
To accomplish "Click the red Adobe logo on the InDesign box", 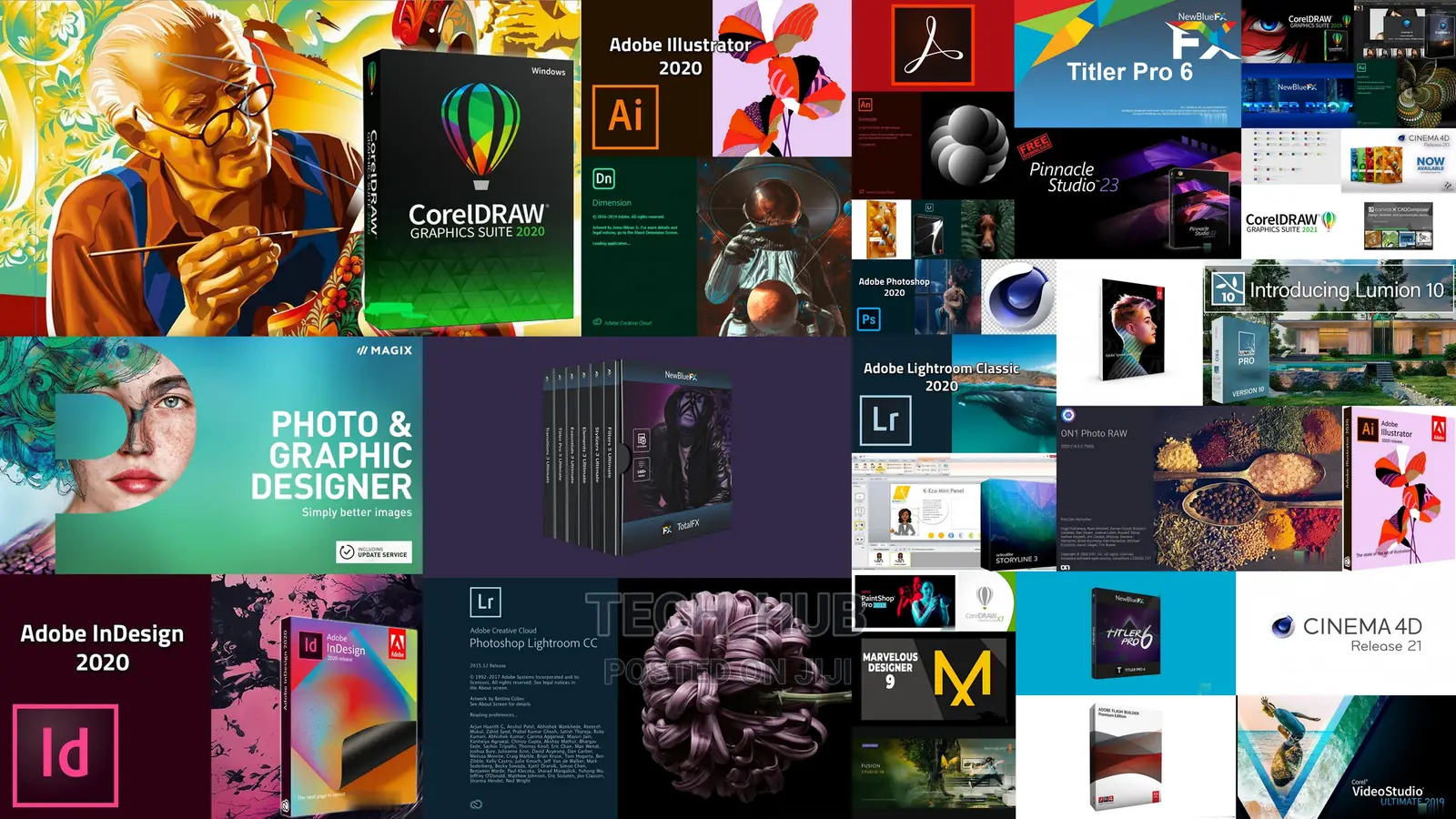I will pos(397,645).
